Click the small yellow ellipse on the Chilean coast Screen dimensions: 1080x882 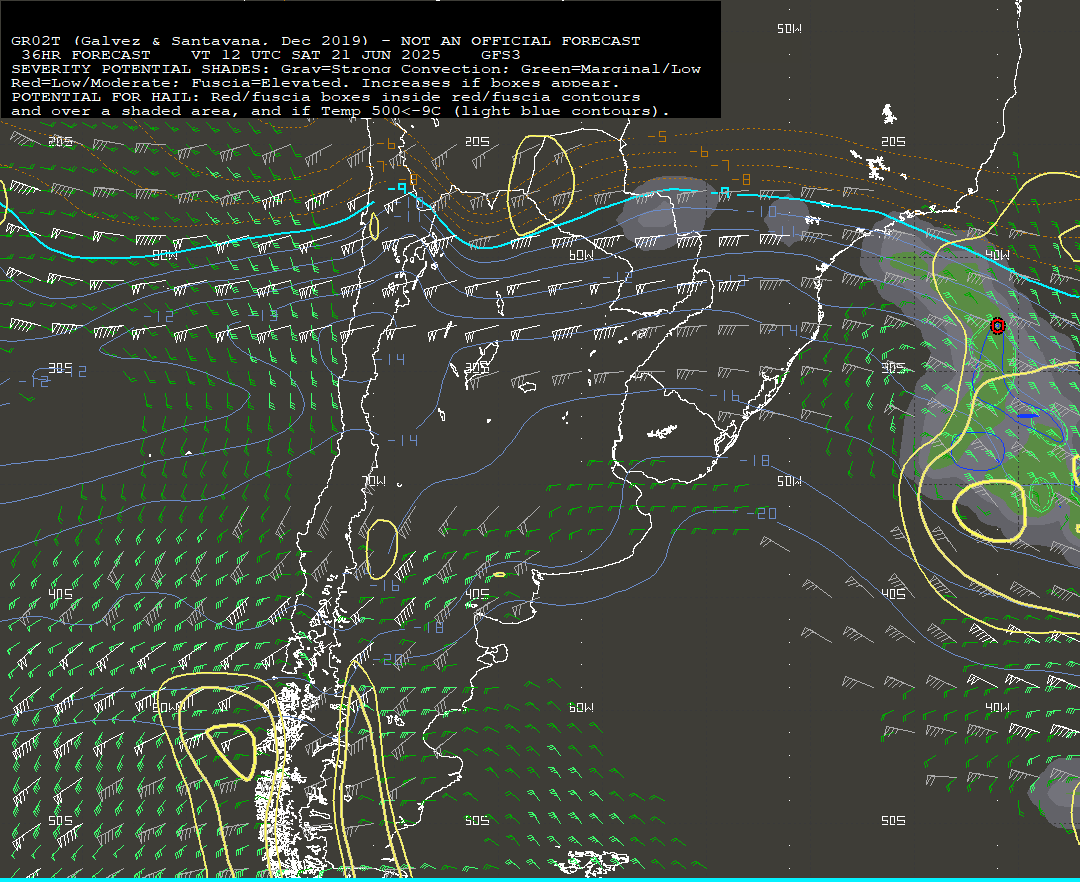373,227
